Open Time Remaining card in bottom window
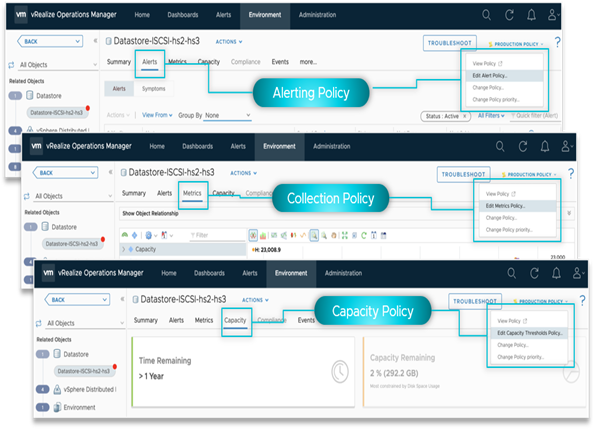The width and height of the screenshot is (594, 429). 243,372
